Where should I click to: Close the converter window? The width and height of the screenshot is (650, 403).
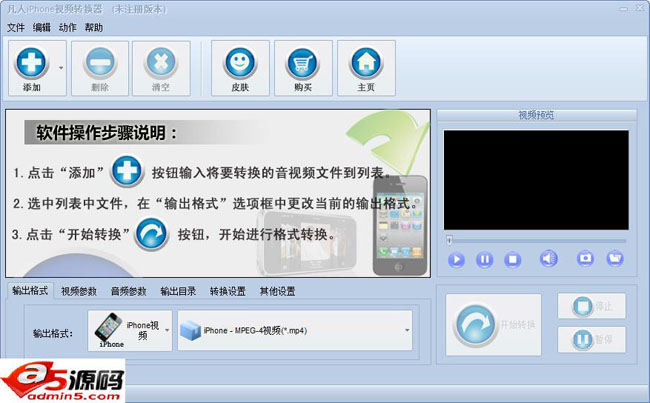pyautogui.click(x=640, y=8)
